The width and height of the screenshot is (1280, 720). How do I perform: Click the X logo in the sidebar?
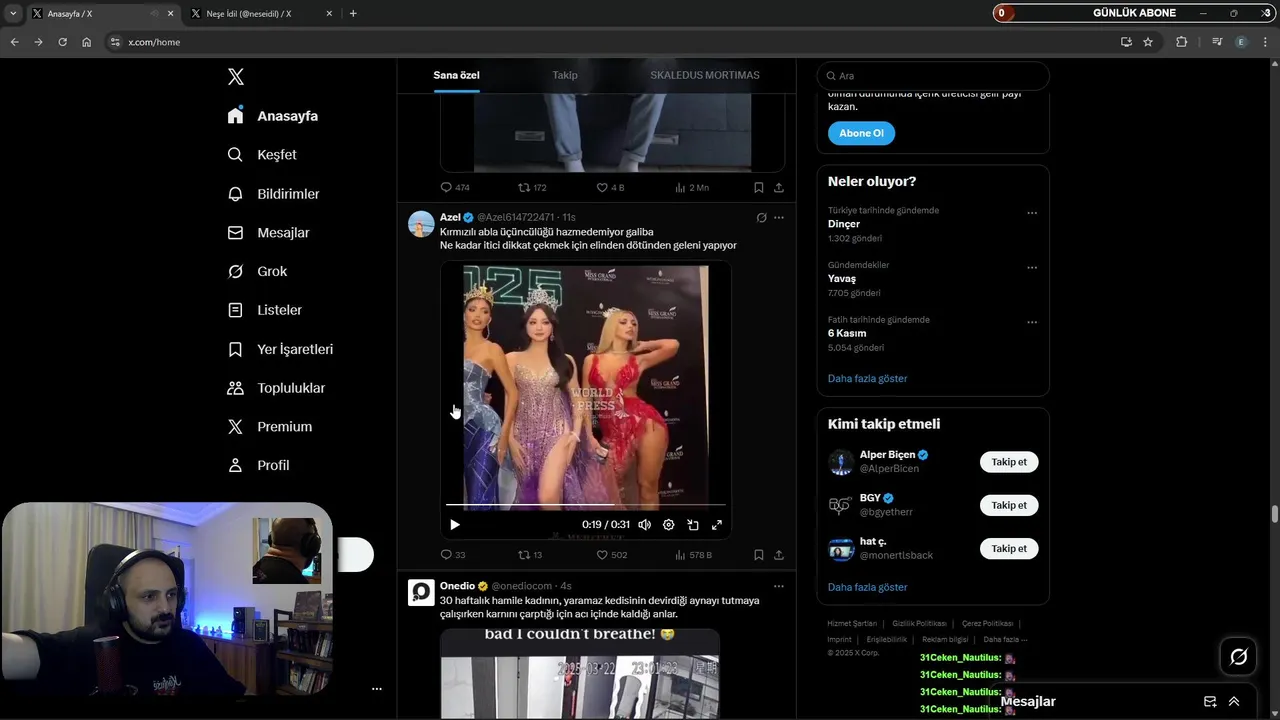point(236,77)
